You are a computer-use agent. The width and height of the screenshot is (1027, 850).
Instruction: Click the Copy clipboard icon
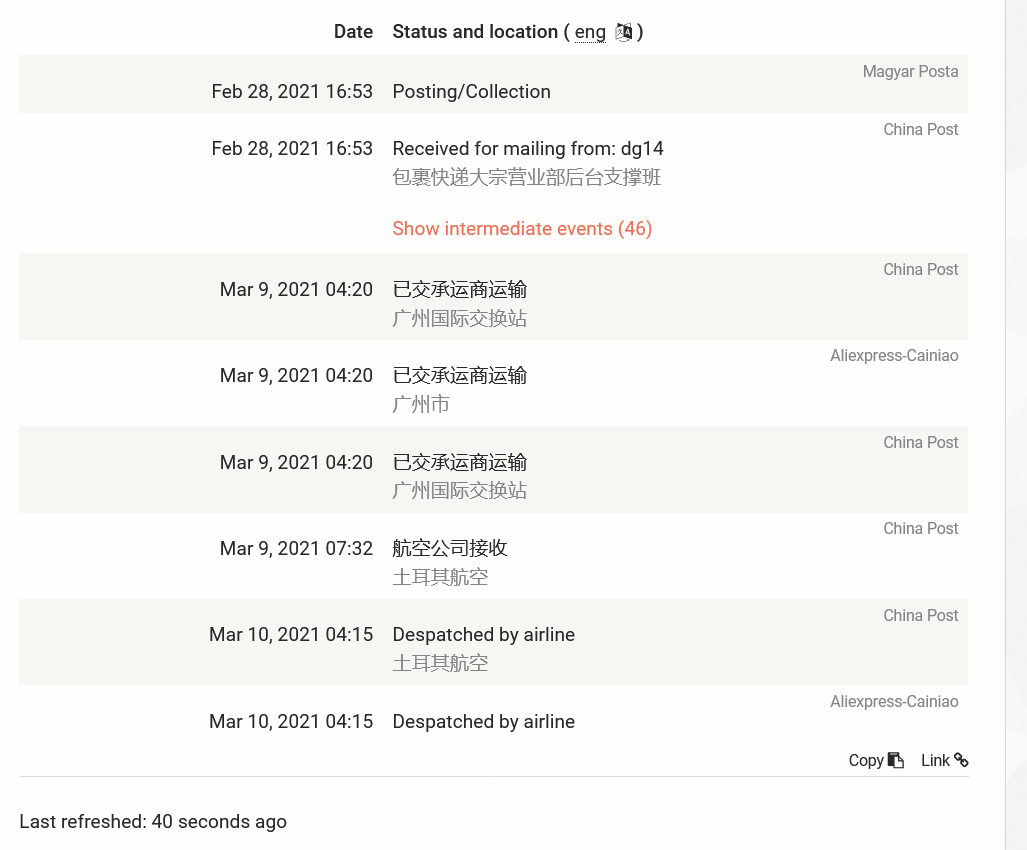895,760
